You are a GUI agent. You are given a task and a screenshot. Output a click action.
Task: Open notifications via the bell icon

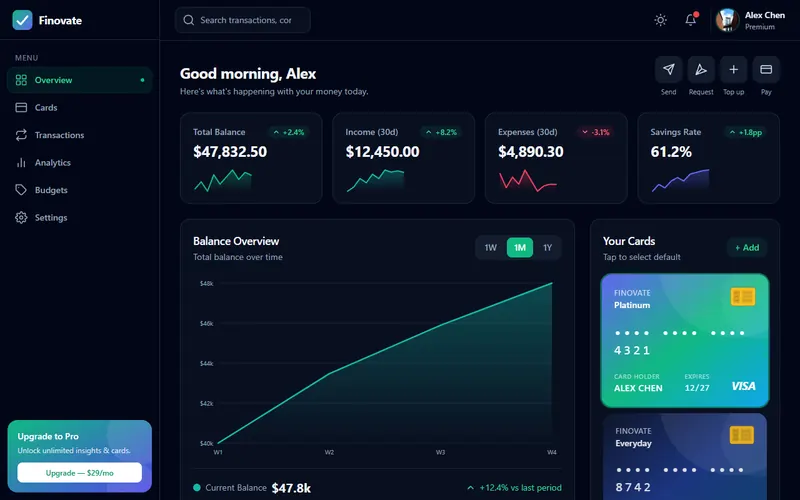coord(690,20)
